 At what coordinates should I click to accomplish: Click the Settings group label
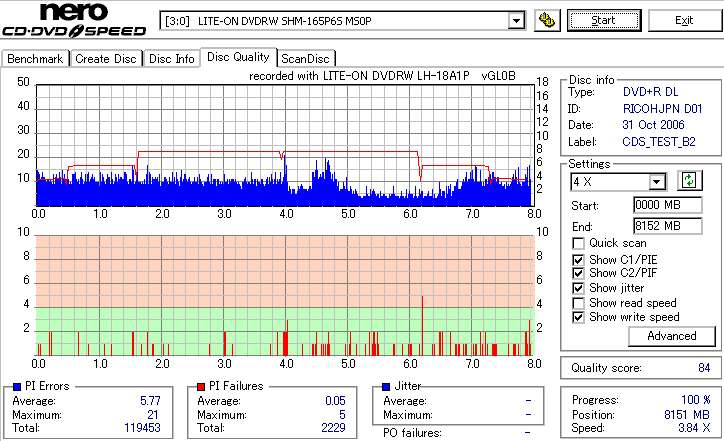(589, 164)
